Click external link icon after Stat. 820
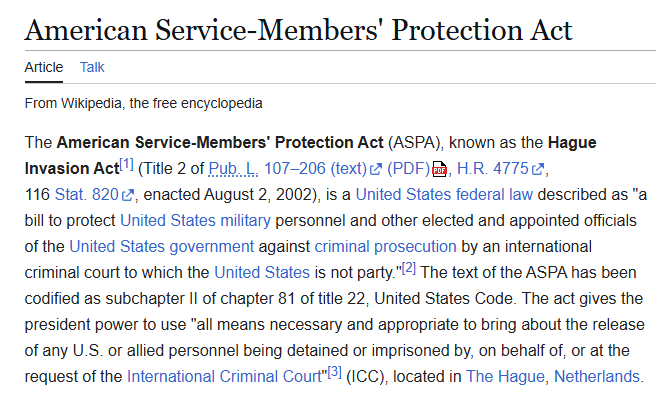The image size is (656, 414). (128, 195)
